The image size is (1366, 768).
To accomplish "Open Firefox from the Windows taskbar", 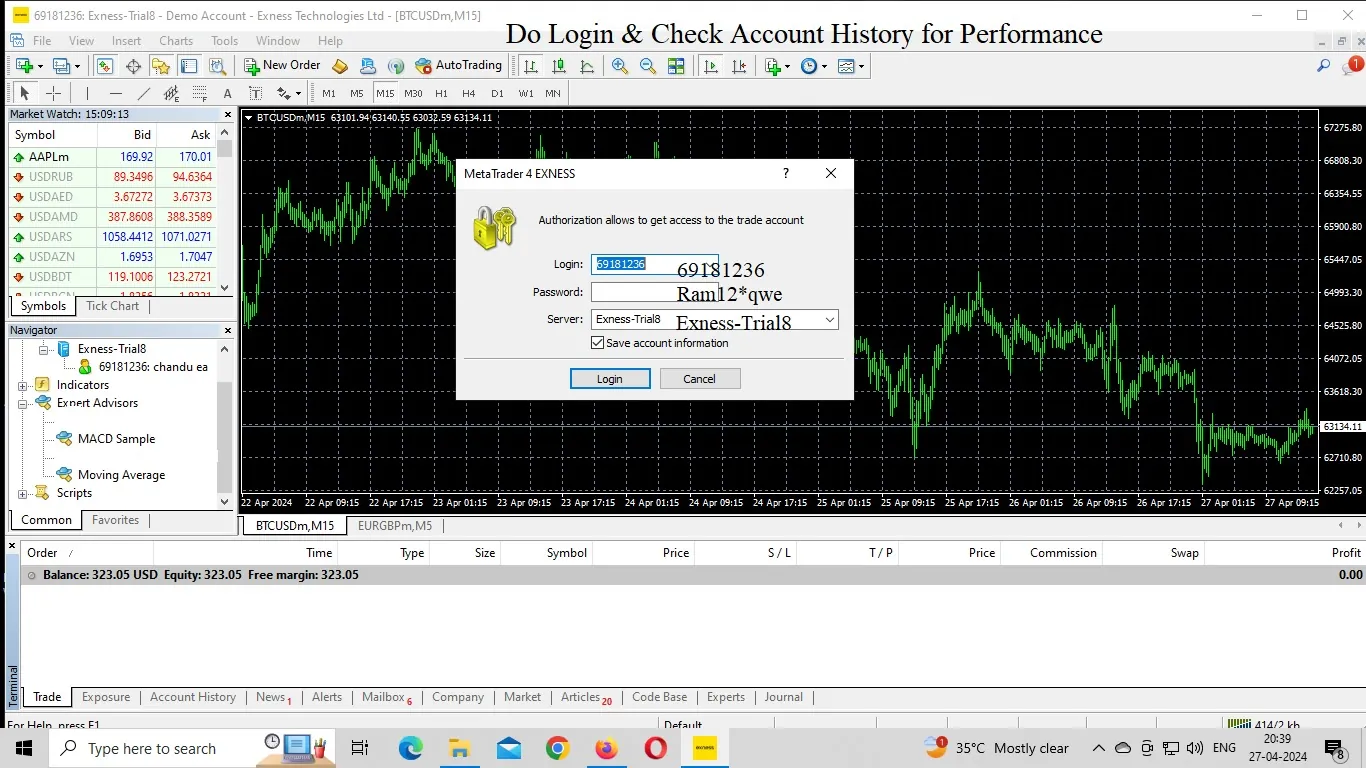I will click(606, 748).
